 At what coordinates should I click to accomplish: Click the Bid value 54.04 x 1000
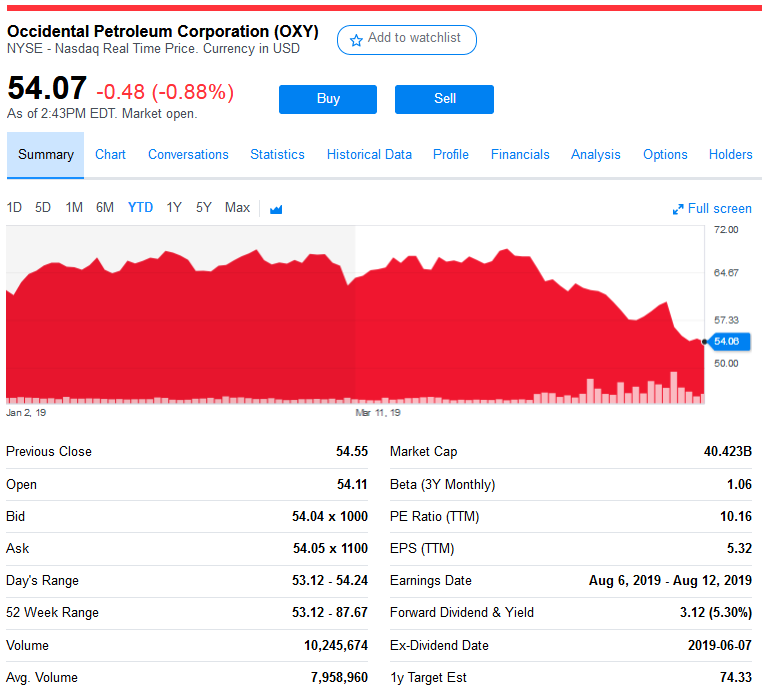point(330,517)
